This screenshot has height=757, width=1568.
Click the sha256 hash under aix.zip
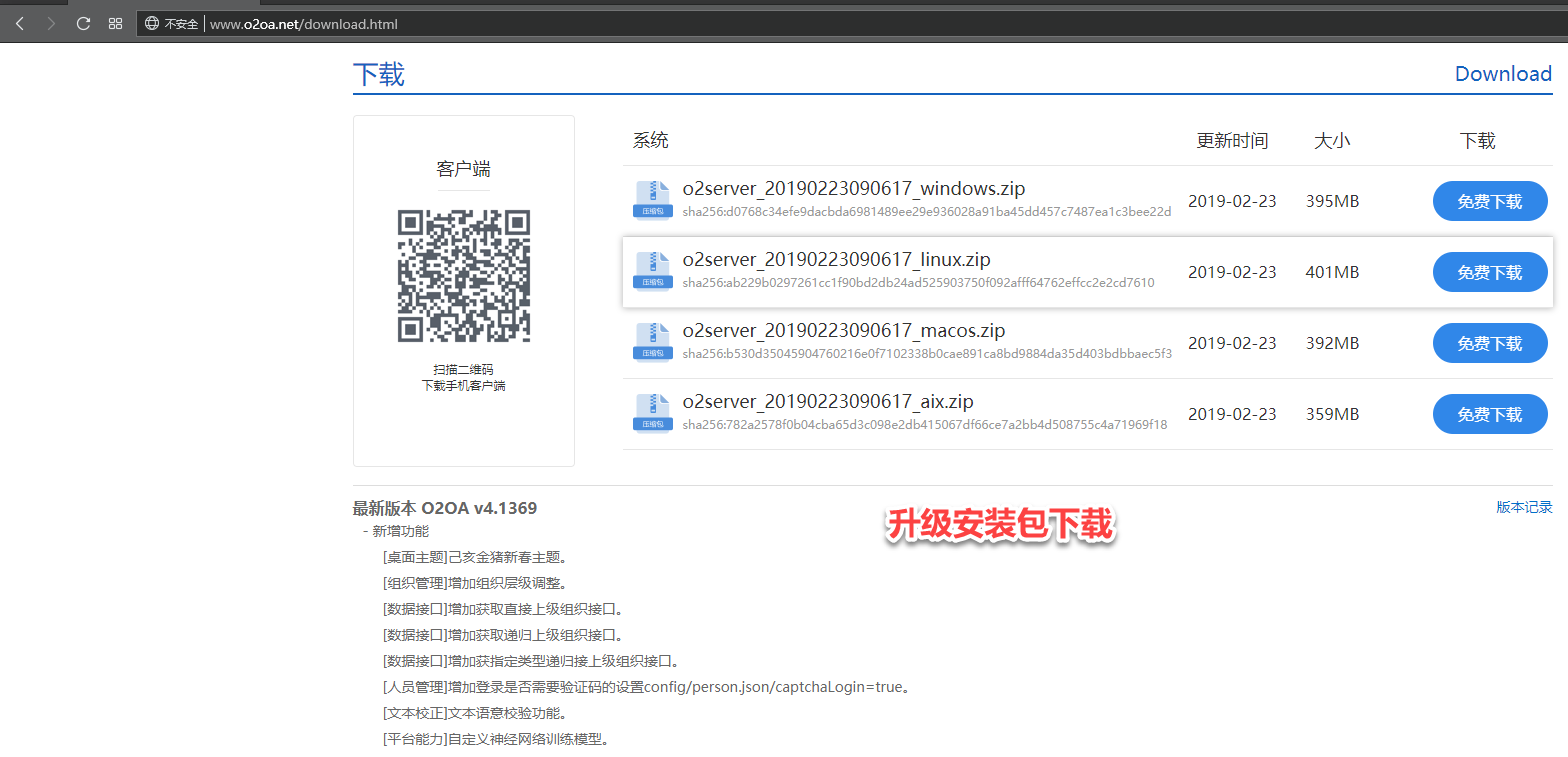(925, 425)
